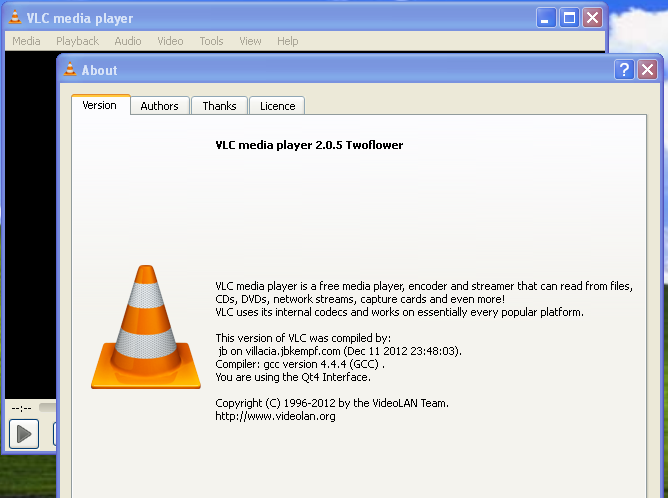Minimize the VLC media player window

546,18
